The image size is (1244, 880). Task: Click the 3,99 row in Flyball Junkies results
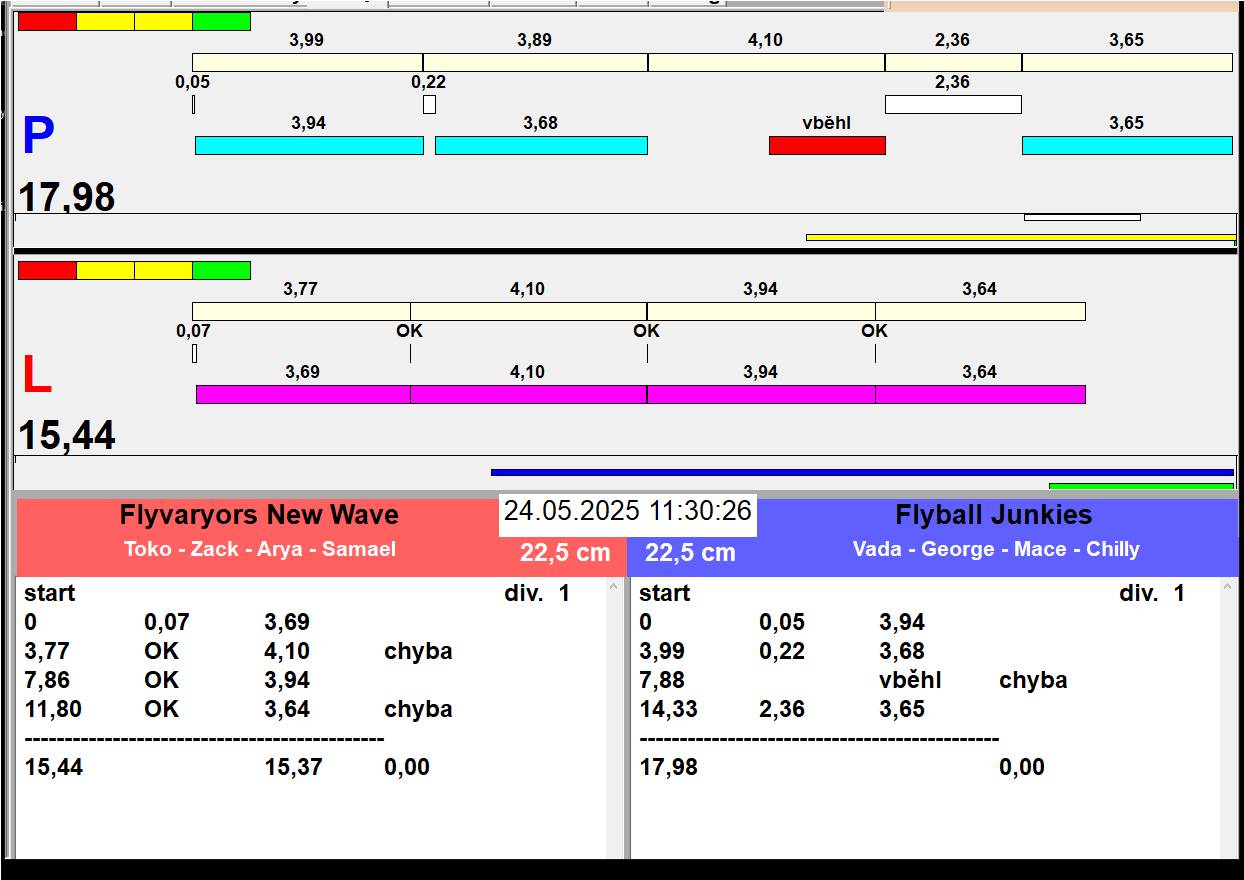(x=782, y=651)
